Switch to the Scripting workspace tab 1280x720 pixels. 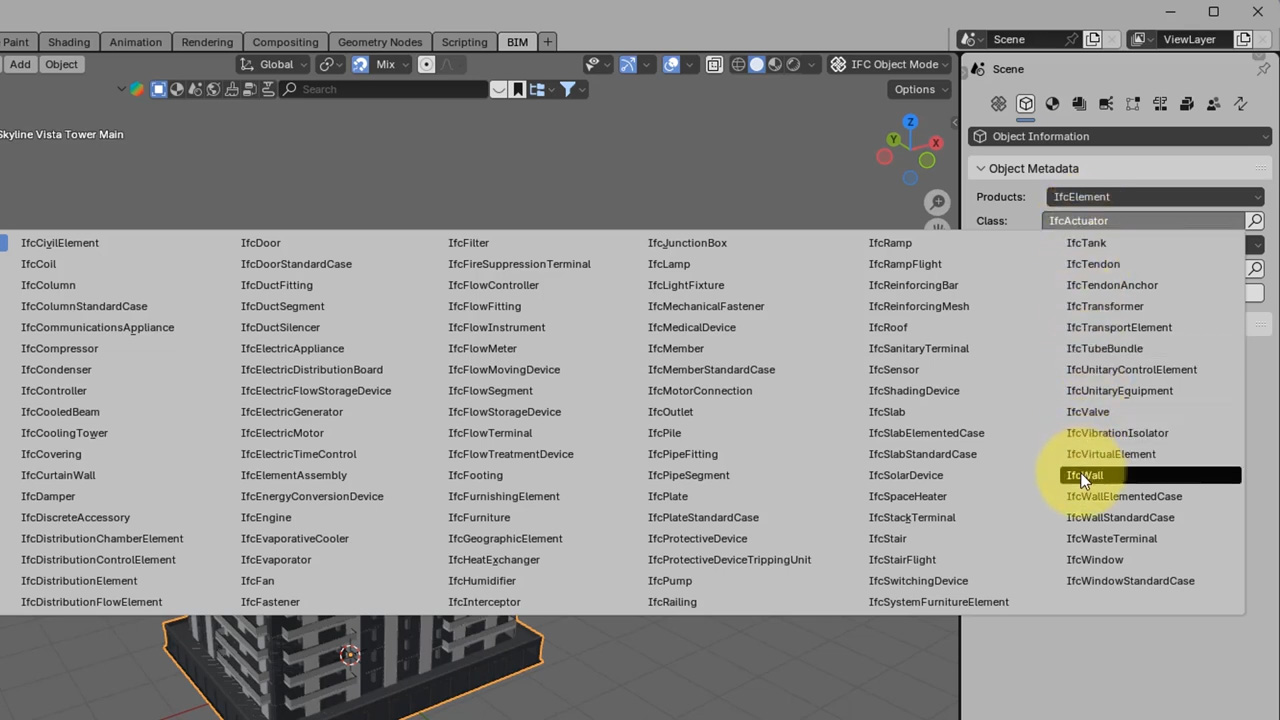coord(464,42)
